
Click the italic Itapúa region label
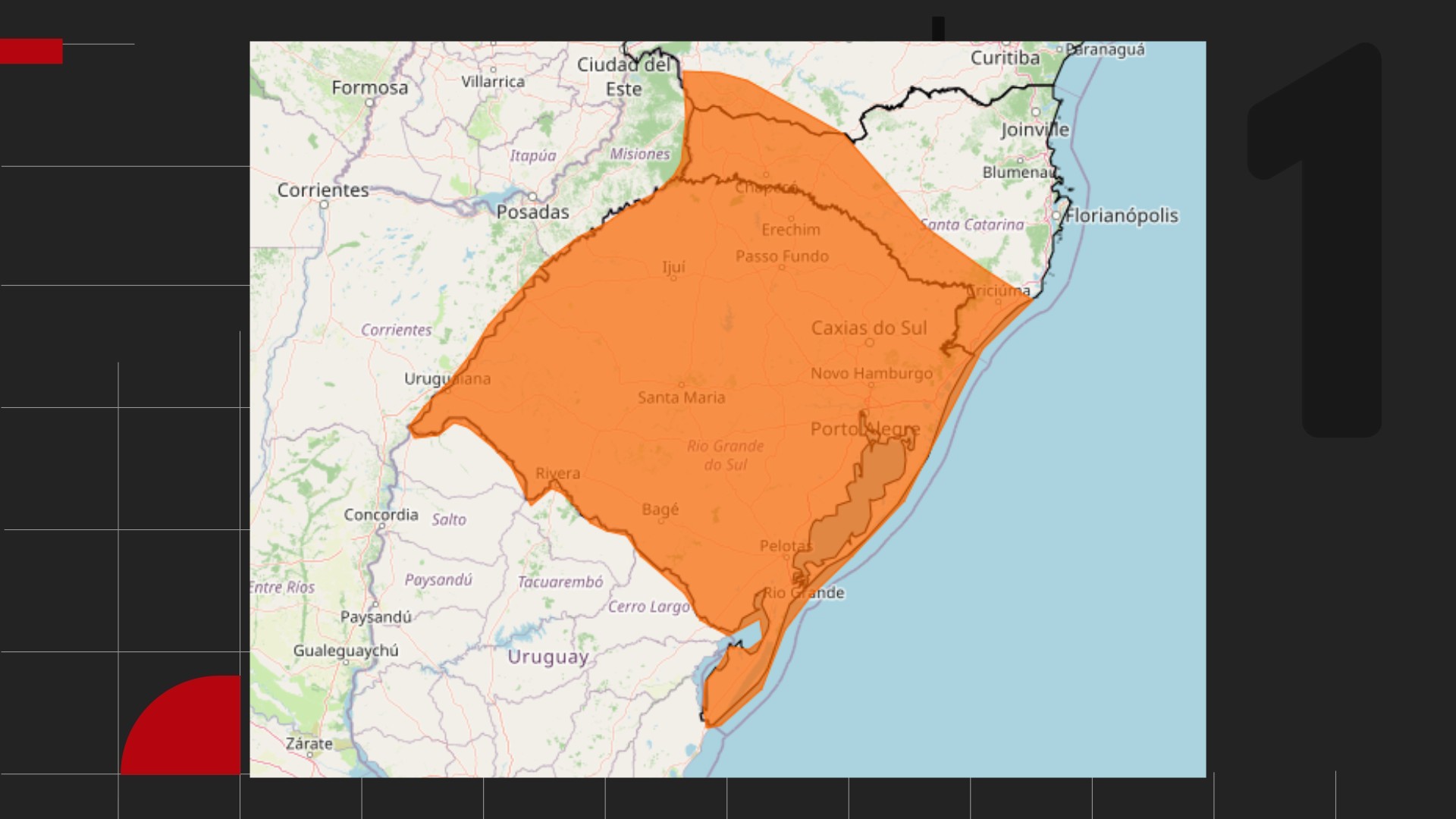tap(532, 156)
